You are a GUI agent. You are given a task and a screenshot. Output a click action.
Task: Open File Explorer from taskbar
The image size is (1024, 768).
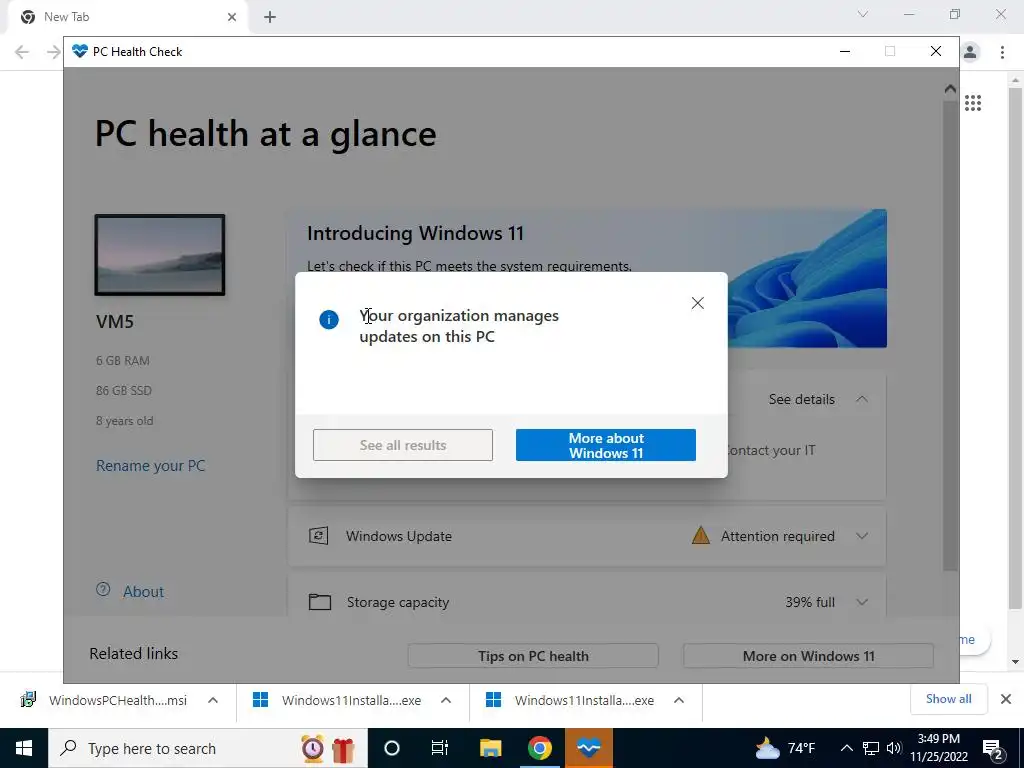(x=490, y=748)
